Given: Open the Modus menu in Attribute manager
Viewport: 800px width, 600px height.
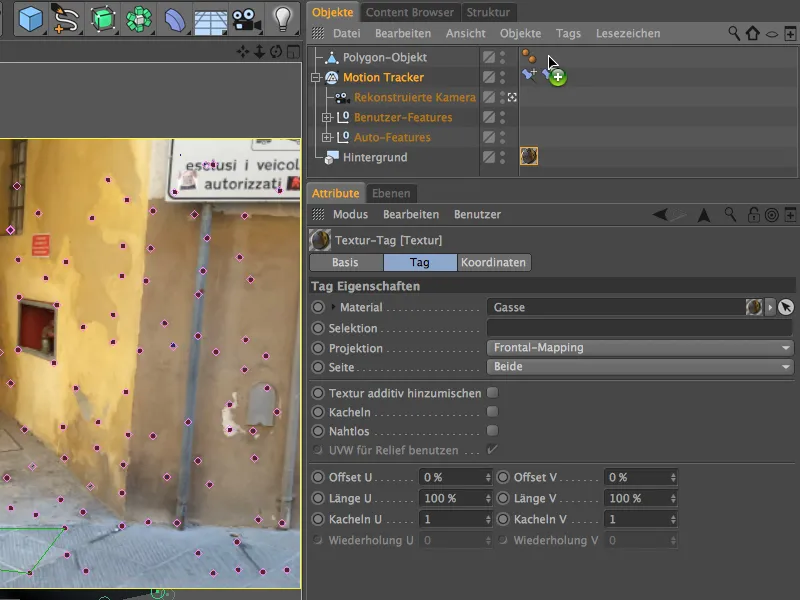Looking at the screenshot, I should click(351, 215).
